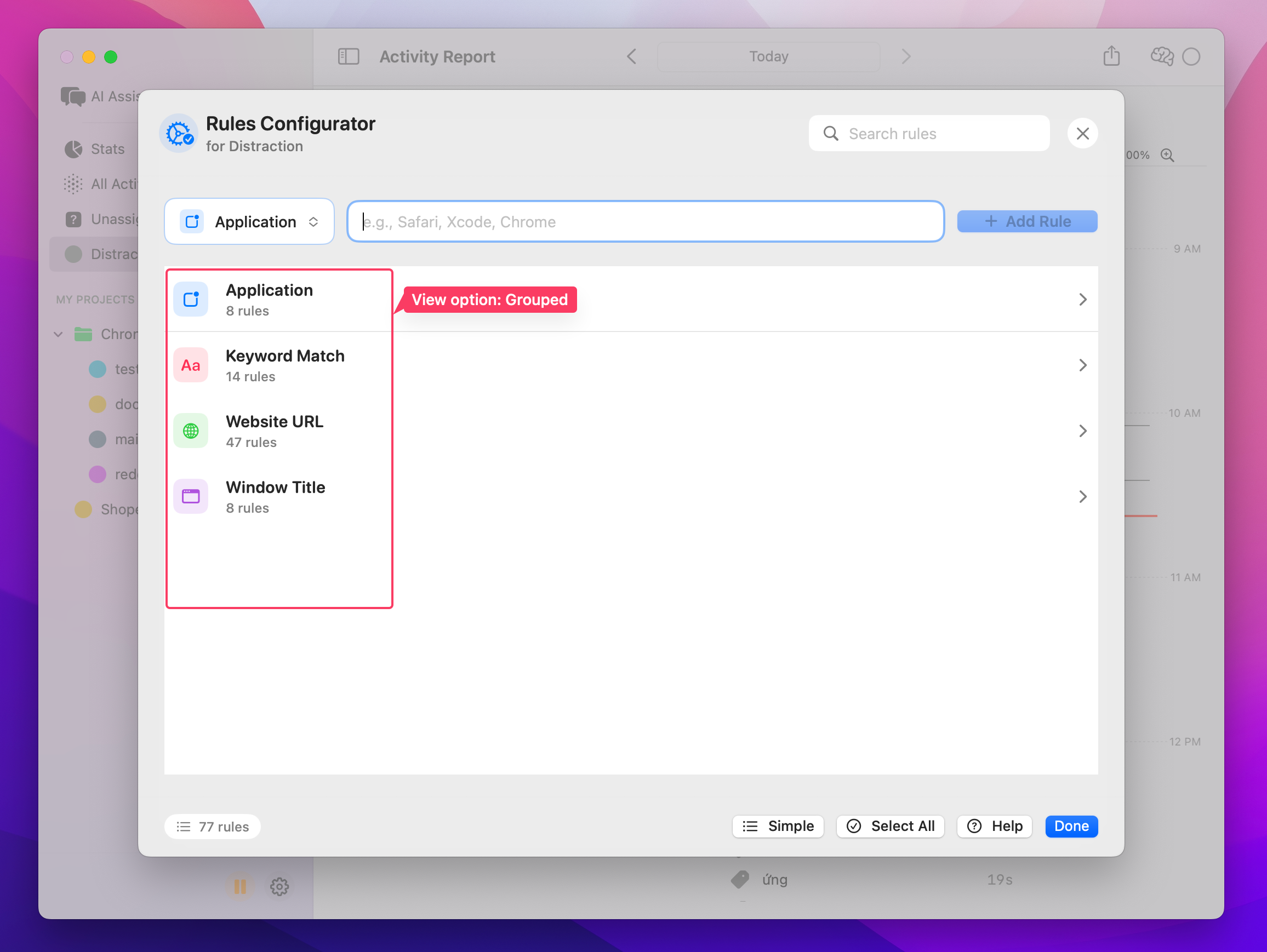
Task: Expand the Window Title rules chevron
Action: coord(1082,496)
